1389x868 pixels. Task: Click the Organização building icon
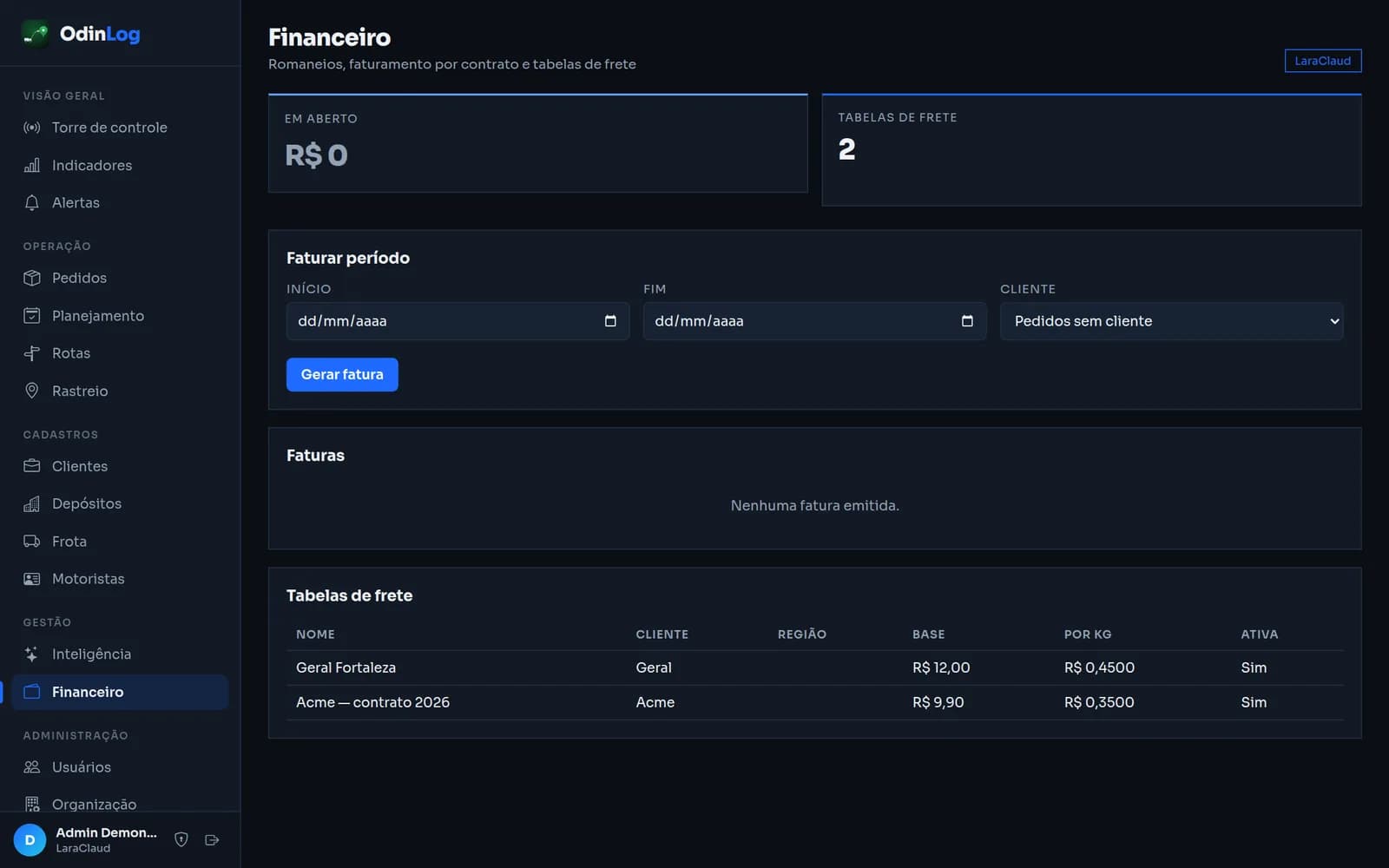pos(32,805)
